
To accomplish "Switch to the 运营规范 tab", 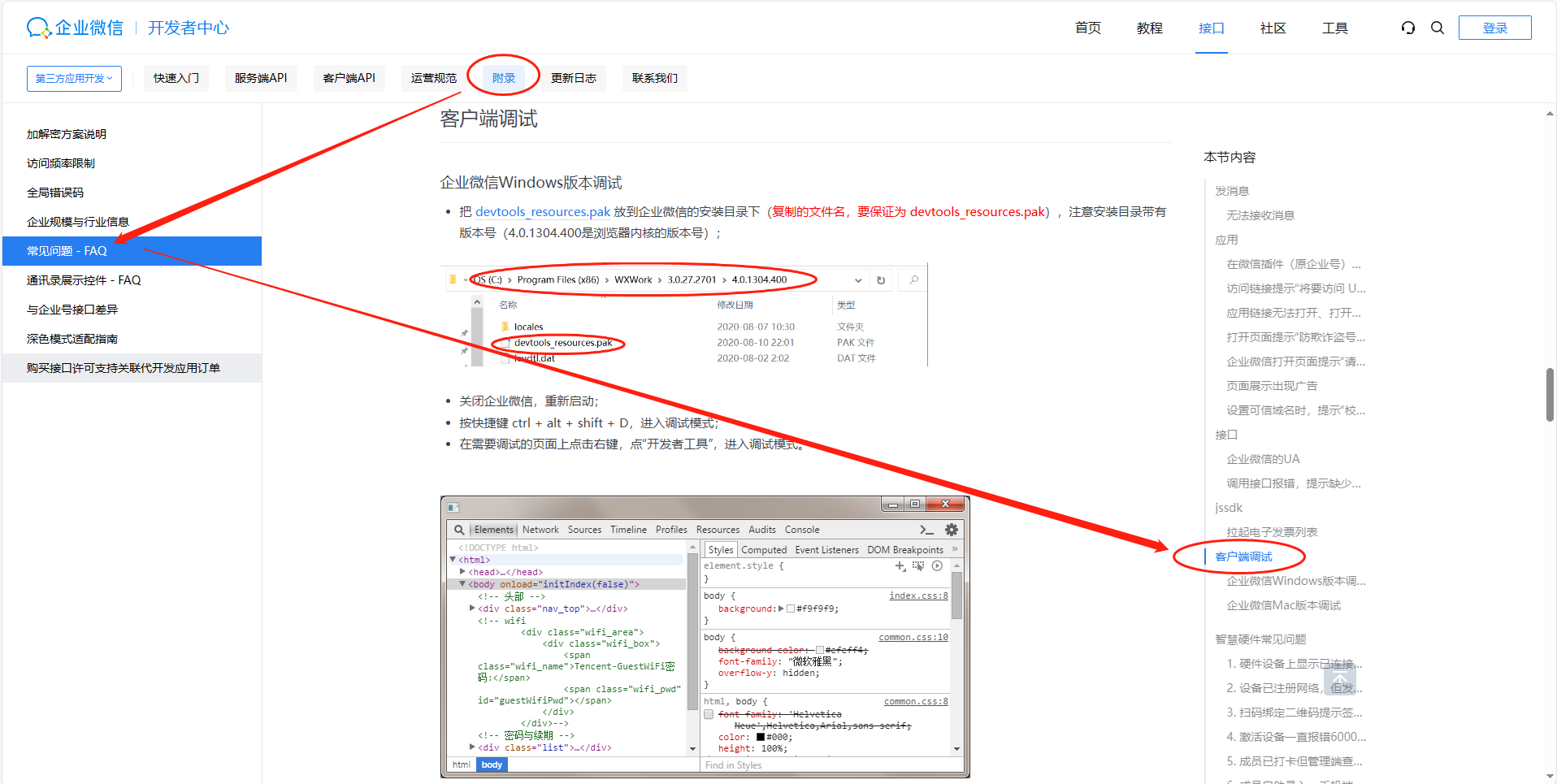I will pyautogui.click(x=434, y=78).
